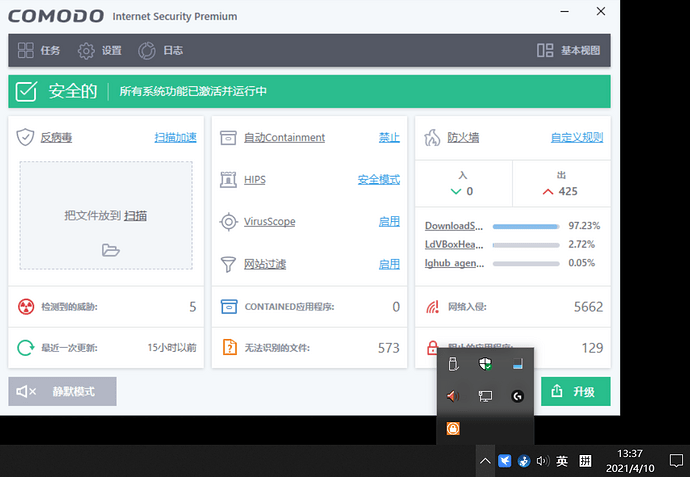
Task: Click the 2.72% traffic progress bar
Action: coord(526,245)
